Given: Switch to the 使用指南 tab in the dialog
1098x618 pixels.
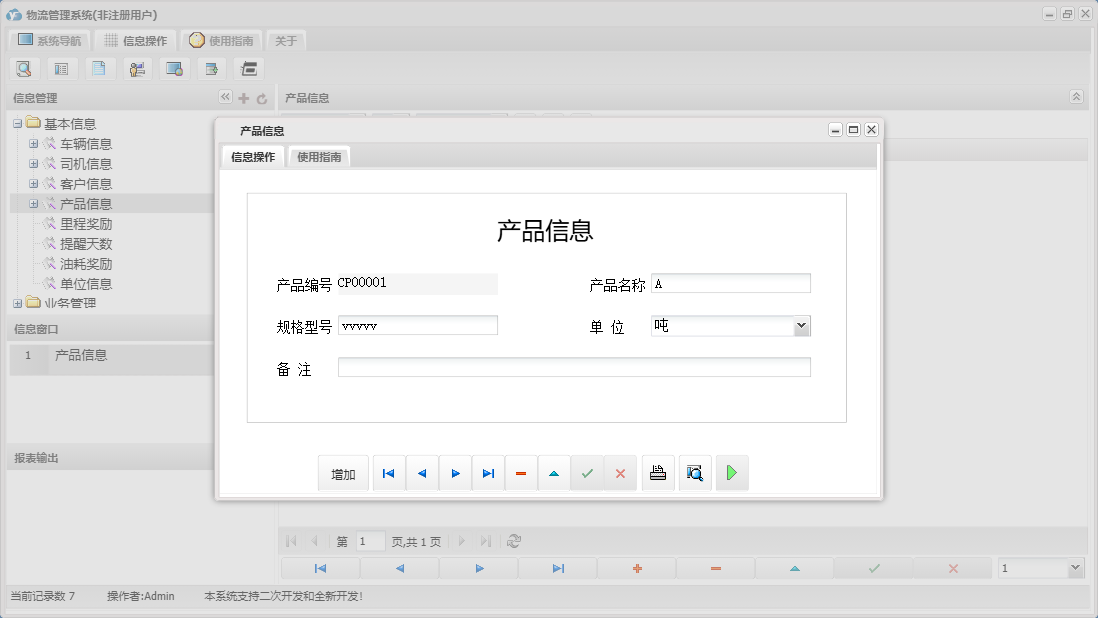Looking at the screenshot, I should tap(318, 156).
